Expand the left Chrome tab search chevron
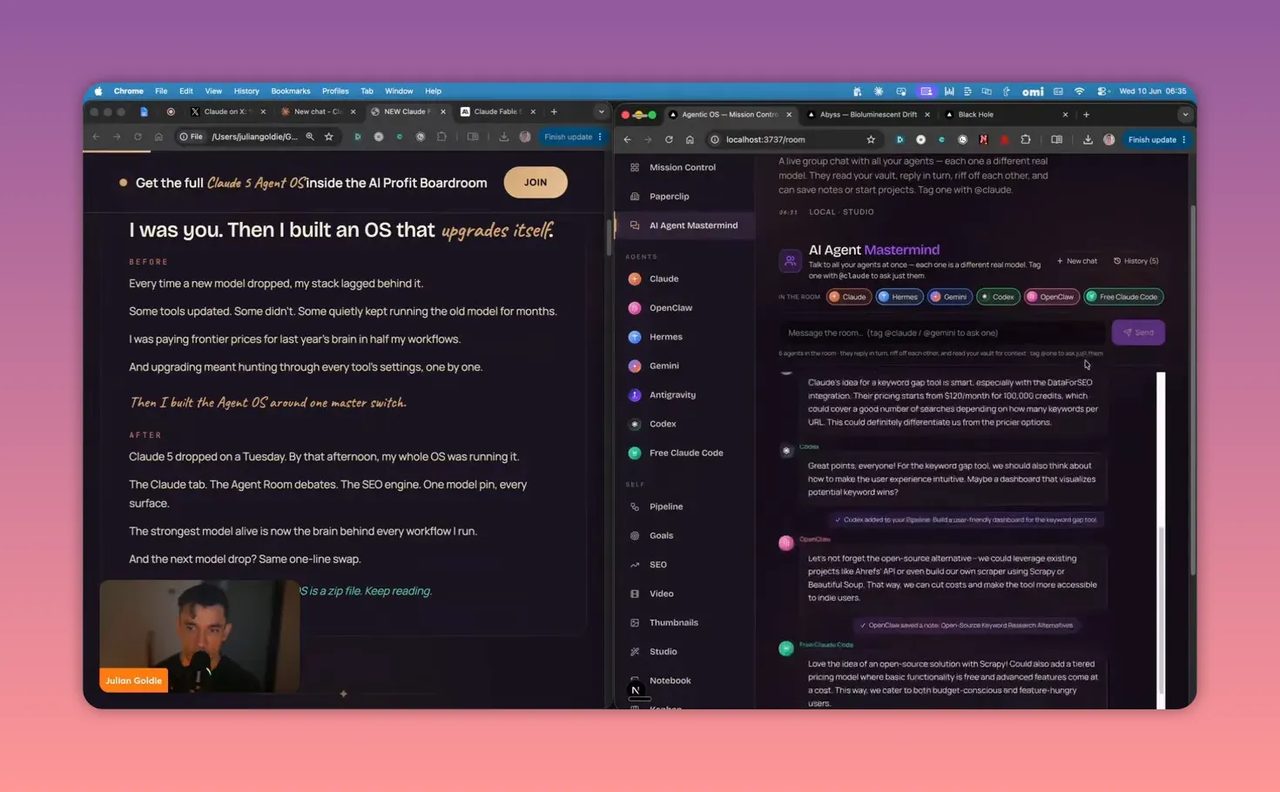Image resolution: width=1280 pixels, height=792 pixels. (600, 112)
